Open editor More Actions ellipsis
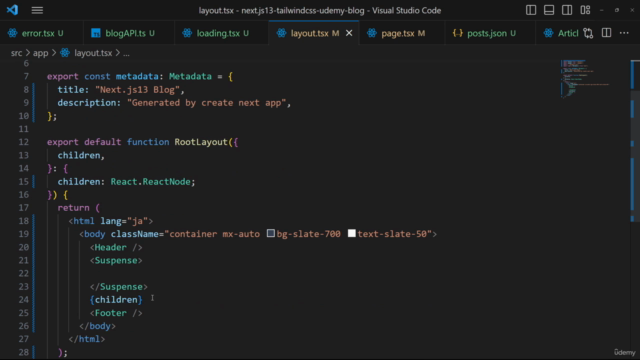Image resolution: width=640 pixels, height=360 pixels. pyautogui.click(x=624, y=33)
